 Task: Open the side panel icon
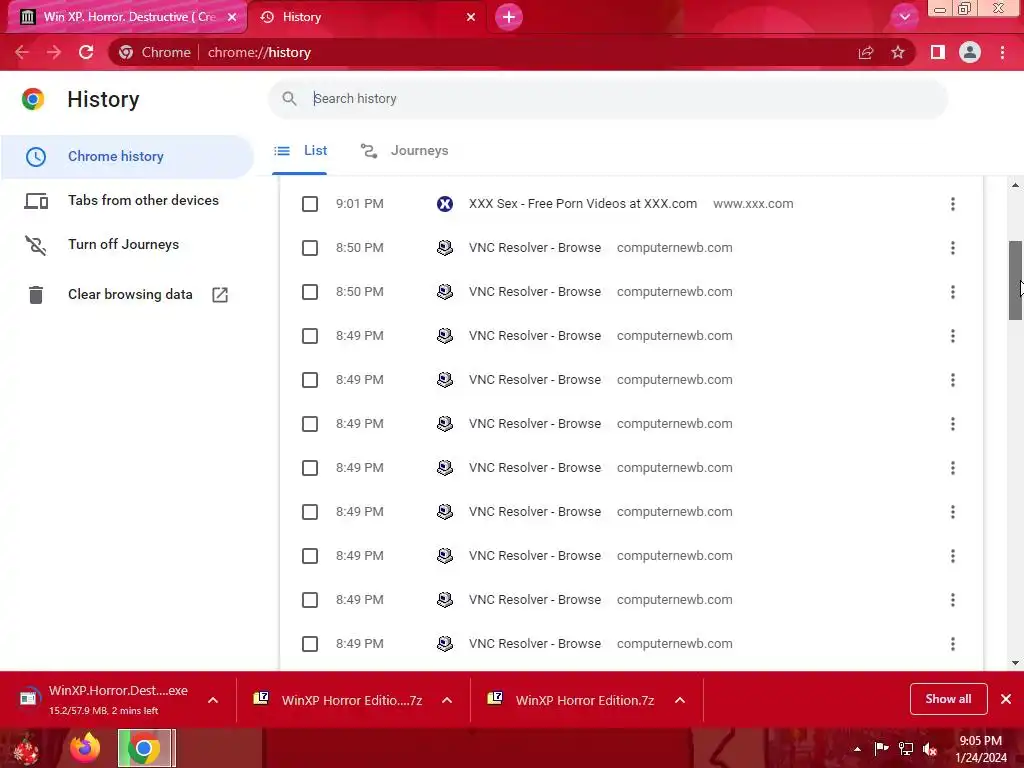938,52
